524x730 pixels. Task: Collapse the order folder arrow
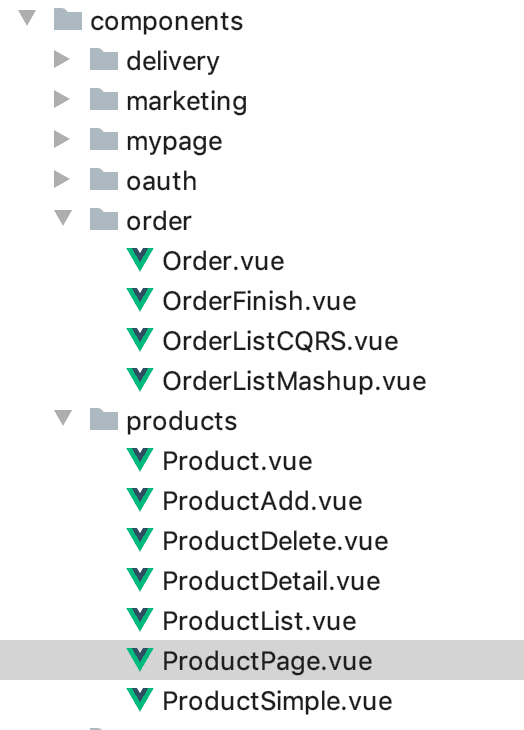tap(63, 218)
